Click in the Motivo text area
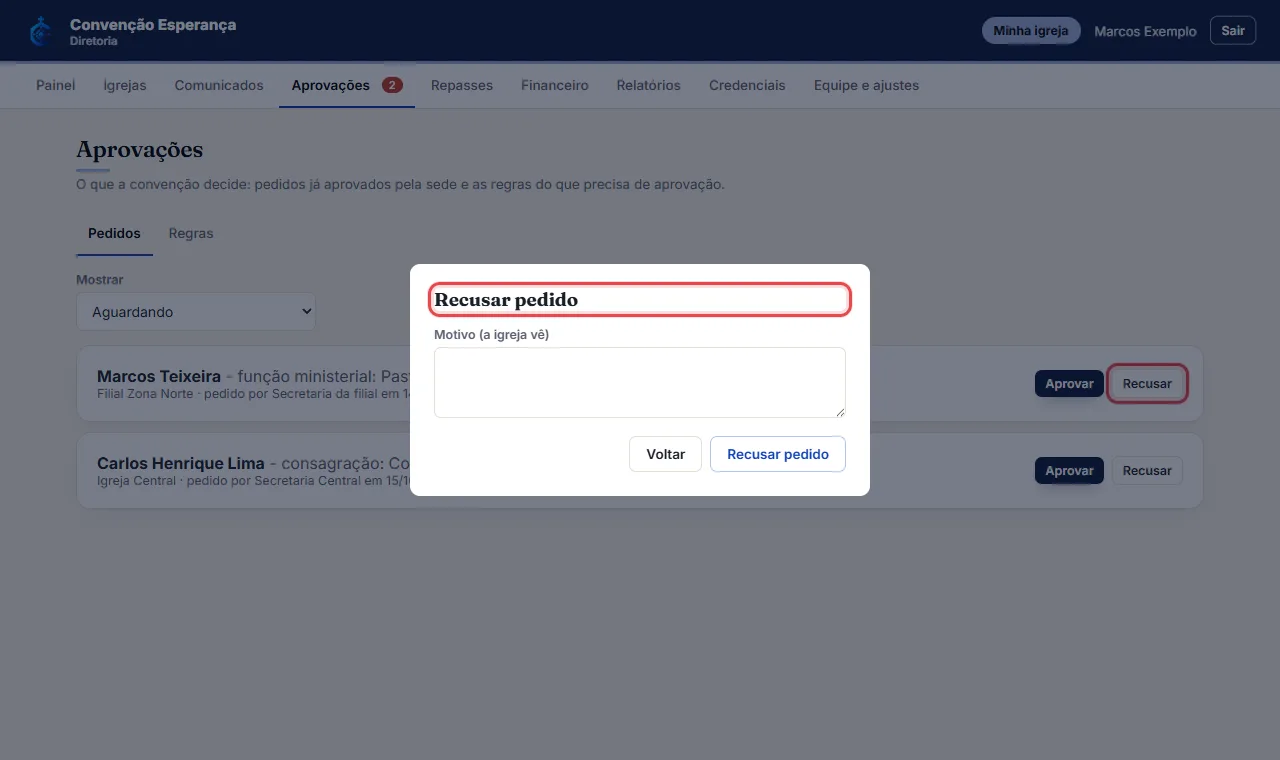The height and width of the screenshot is (760, 1280). [x=640, y=382]
